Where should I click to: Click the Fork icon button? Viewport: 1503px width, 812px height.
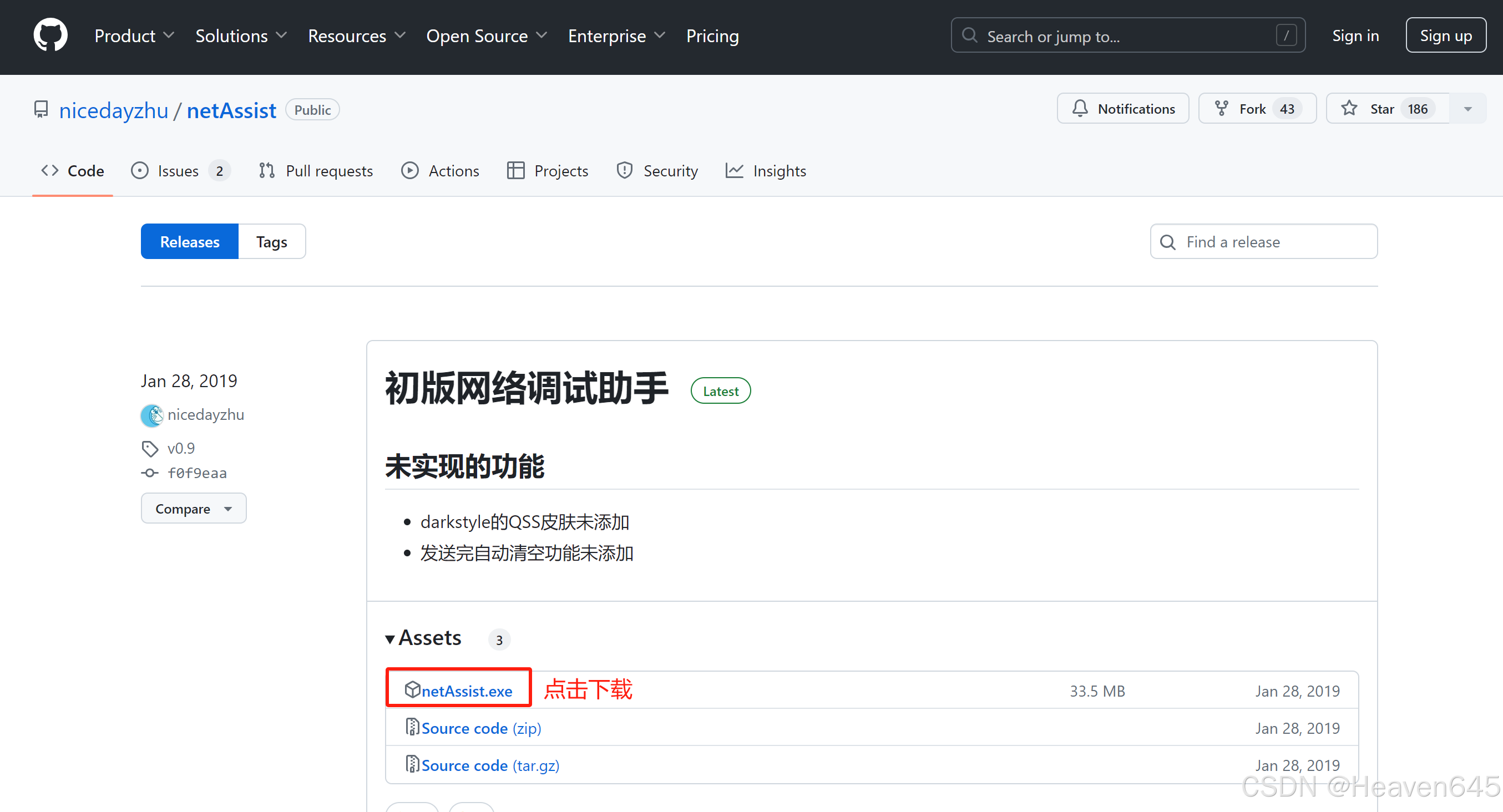(1221, 109)
